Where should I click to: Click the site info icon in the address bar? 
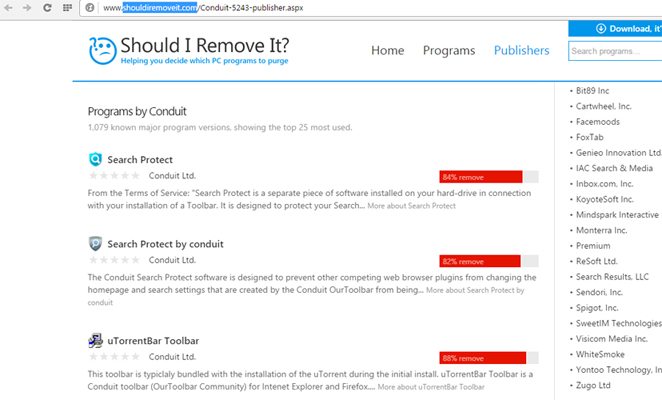point(90,8)
